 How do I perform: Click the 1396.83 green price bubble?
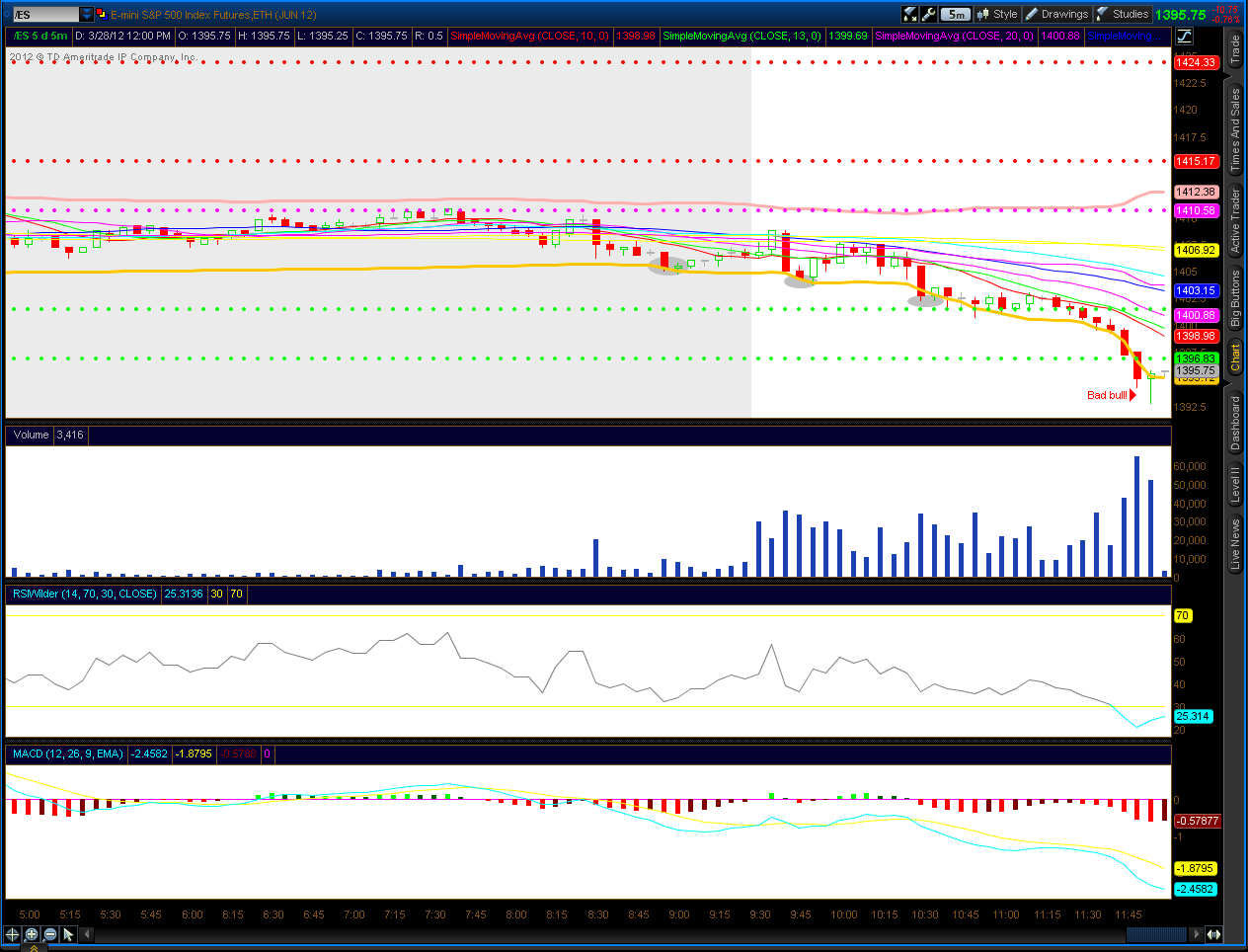pyautogui.click(x=1196, y=358)
